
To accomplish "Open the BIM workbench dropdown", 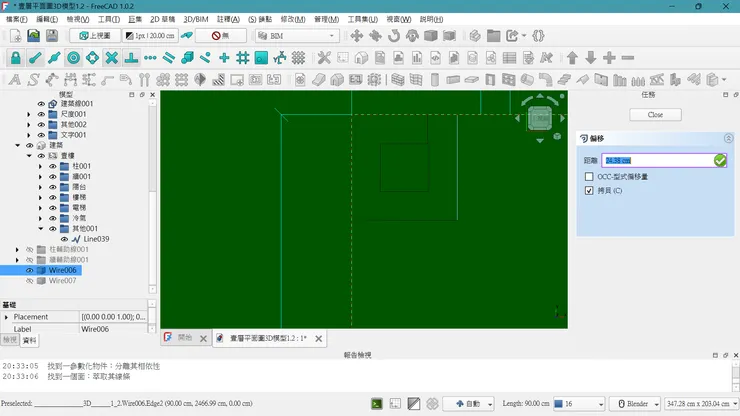I will (x=297, y=36).
